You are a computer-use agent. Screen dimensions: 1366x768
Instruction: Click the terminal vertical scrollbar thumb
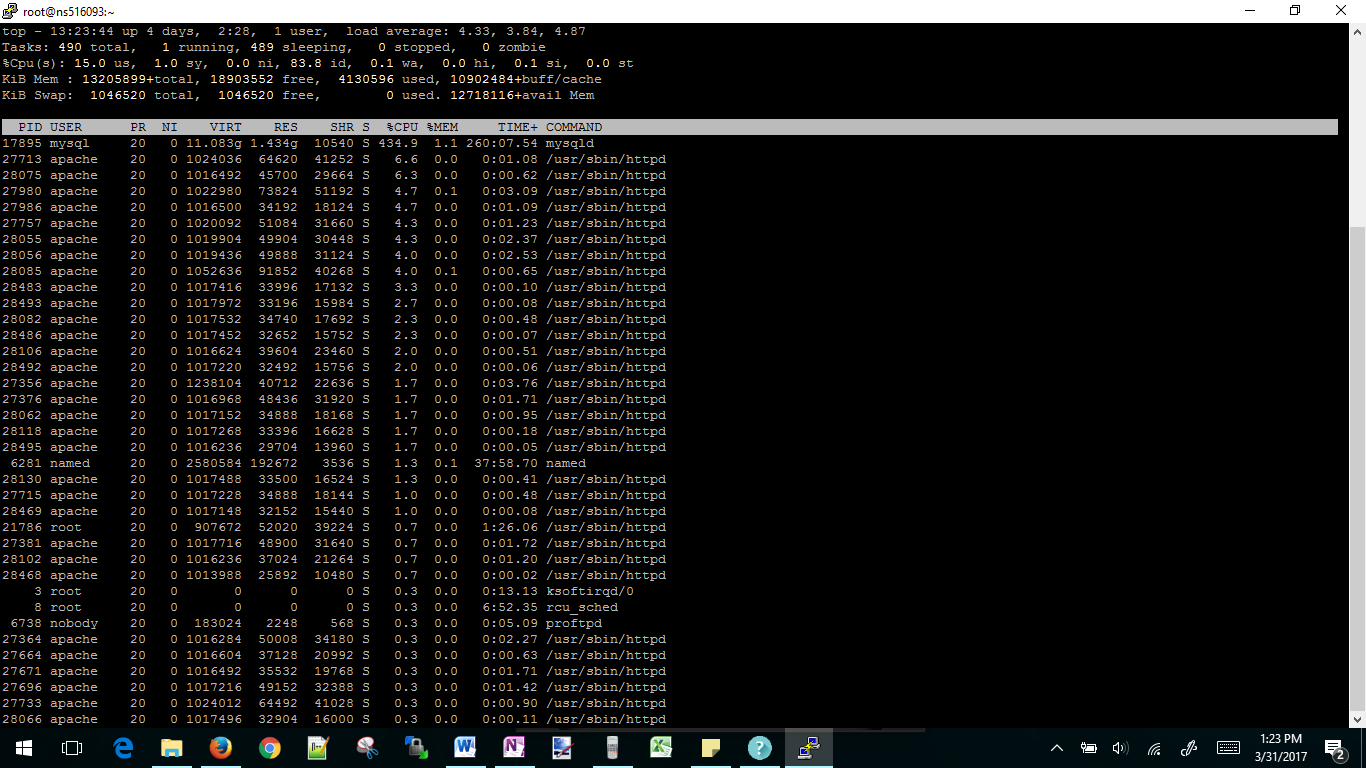1358,468
